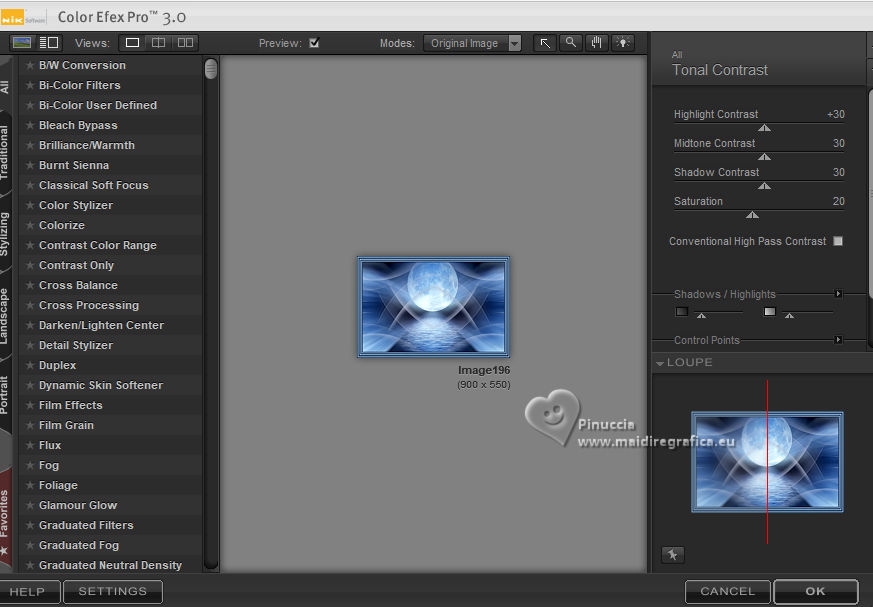Select the Contrast Color Range filter
This screenshot has height=607, width=873.
(97, 246)
